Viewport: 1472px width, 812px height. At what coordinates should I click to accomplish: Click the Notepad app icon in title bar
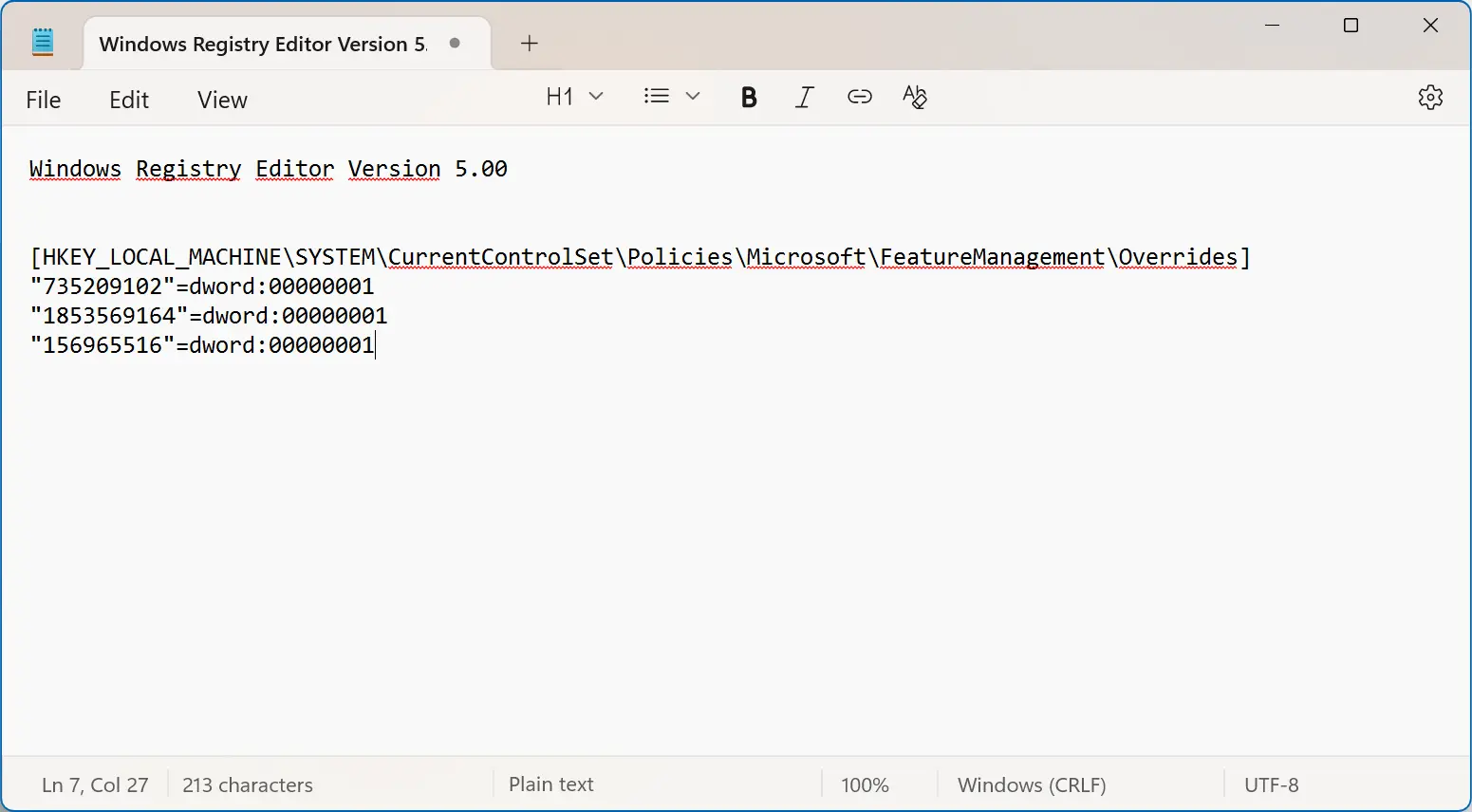click(43, 43)
